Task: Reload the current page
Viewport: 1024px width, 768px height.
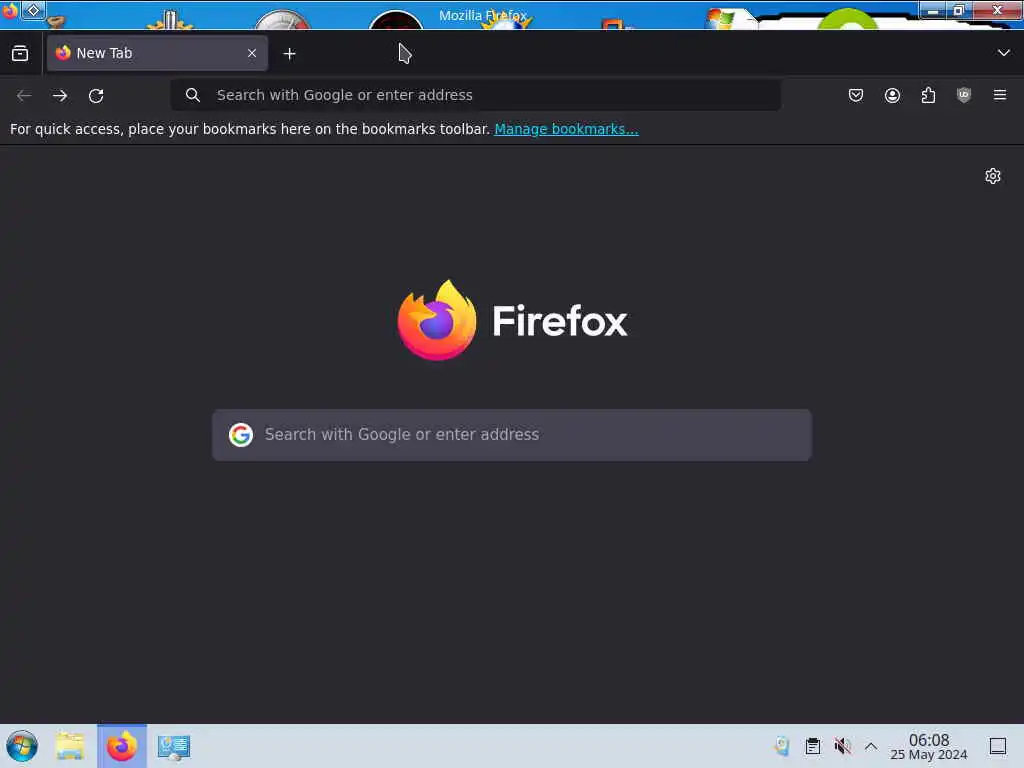Action: click(x=96, y=95)
